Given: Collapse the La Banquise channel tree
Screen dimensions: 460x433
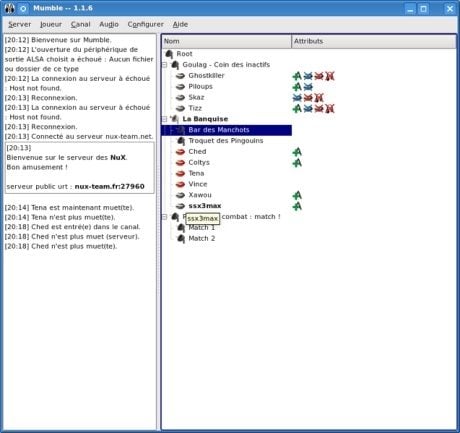Looking at the screenshot, I should (x=164, y=119).
